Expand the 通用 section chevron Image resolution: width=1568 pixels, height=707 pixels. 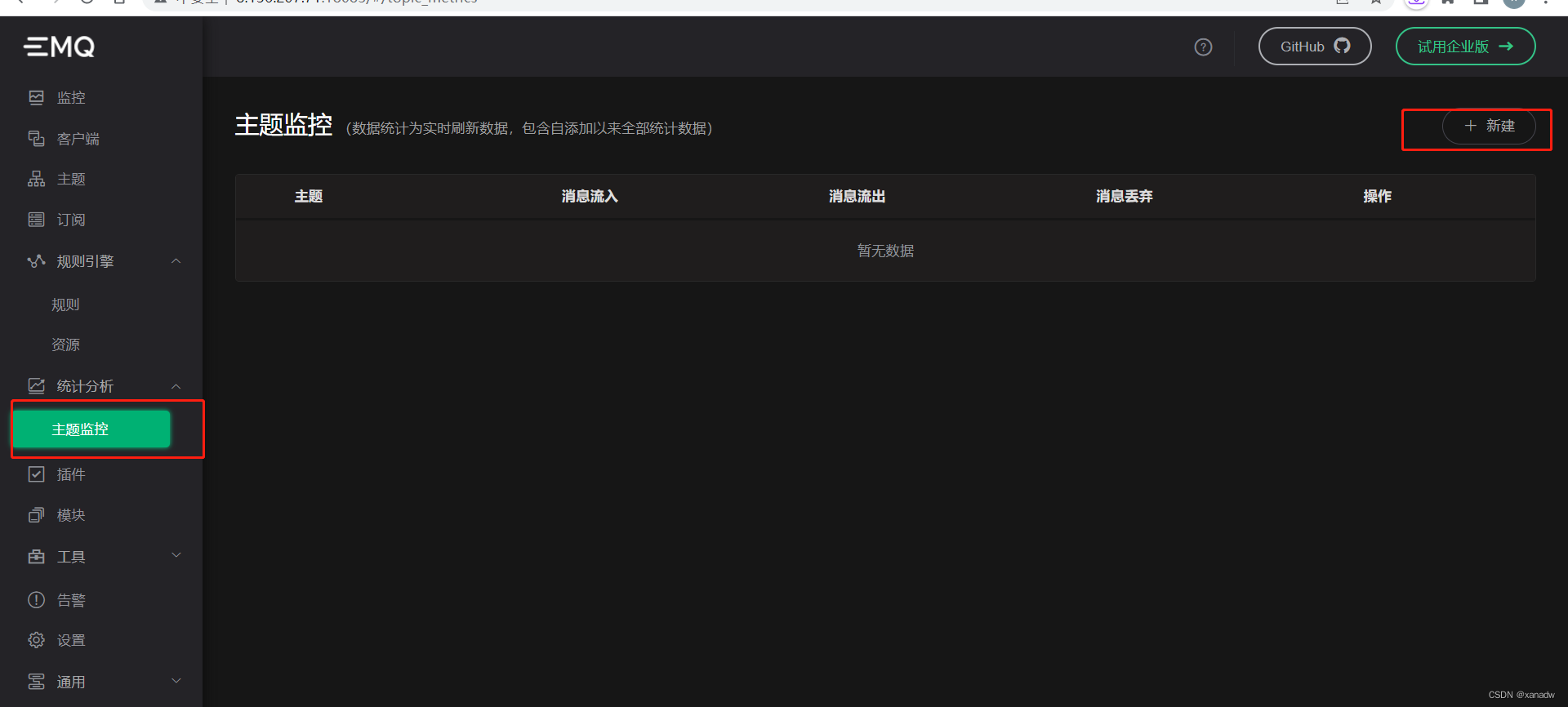click(176, 681)
